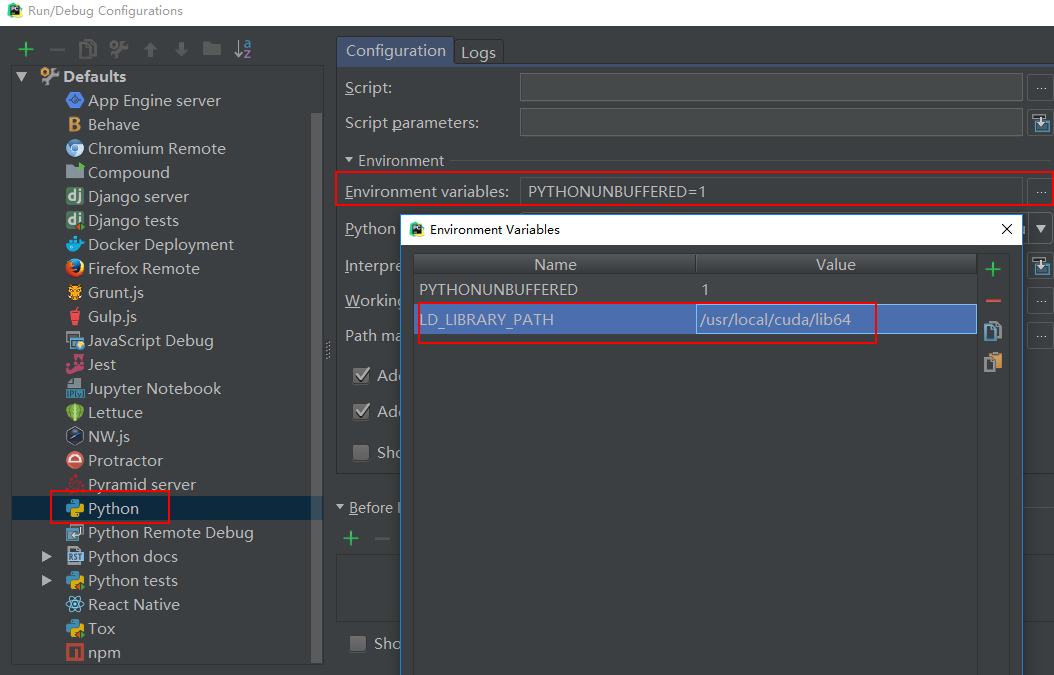Switch to the Configuration tab
This screenshot has height=675, width=1054.
coord(395,51)
